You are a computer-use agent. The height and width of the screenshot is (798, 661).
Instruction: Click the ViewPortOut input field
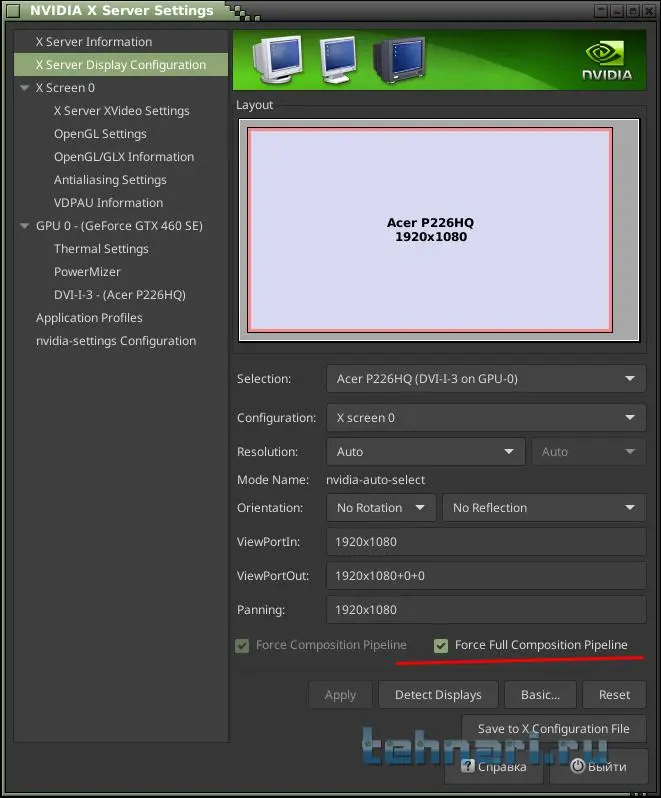coord(486,576)
